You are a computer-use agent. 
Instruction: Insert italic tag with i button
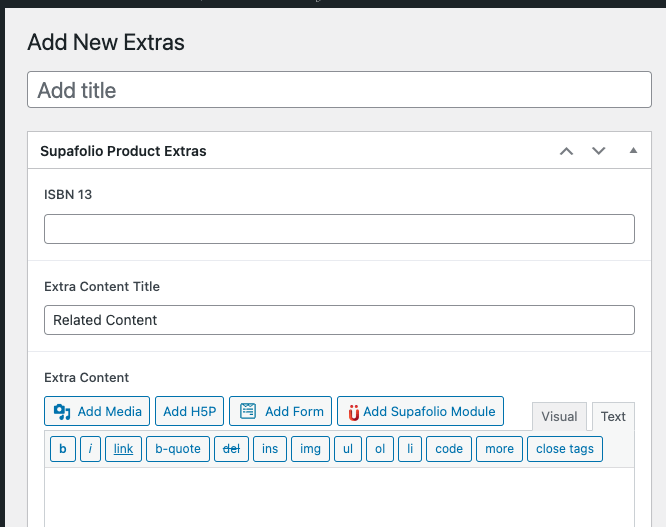(x=90, y=449)
